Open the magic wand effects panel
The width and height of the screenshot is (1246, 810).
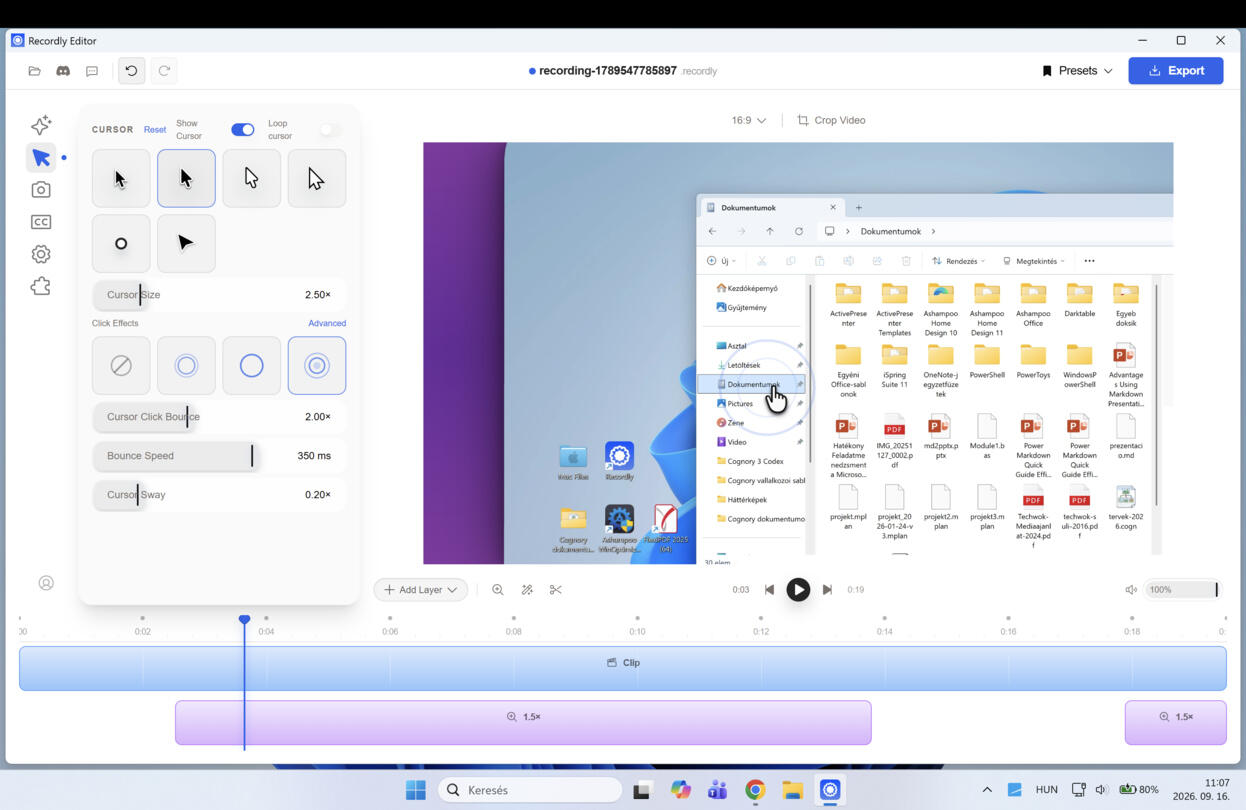click(x=41, y=125)
